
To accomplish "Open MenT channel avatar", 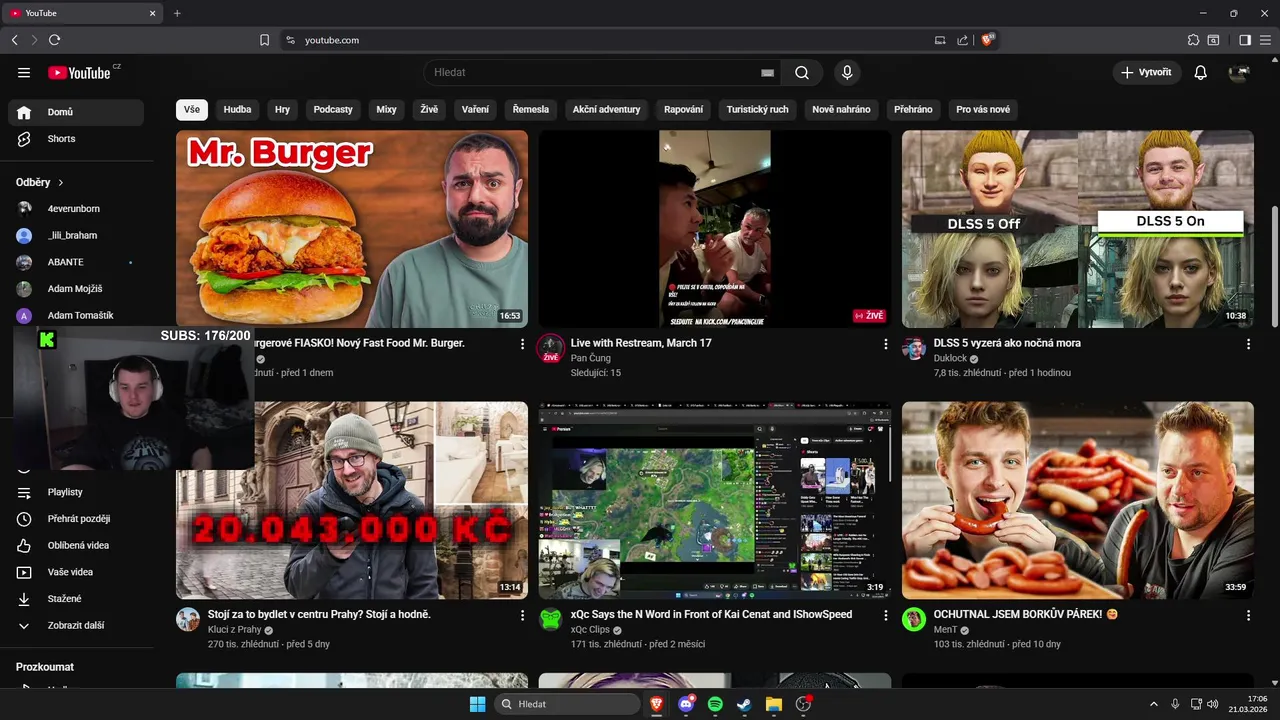I will pos(914,619).
